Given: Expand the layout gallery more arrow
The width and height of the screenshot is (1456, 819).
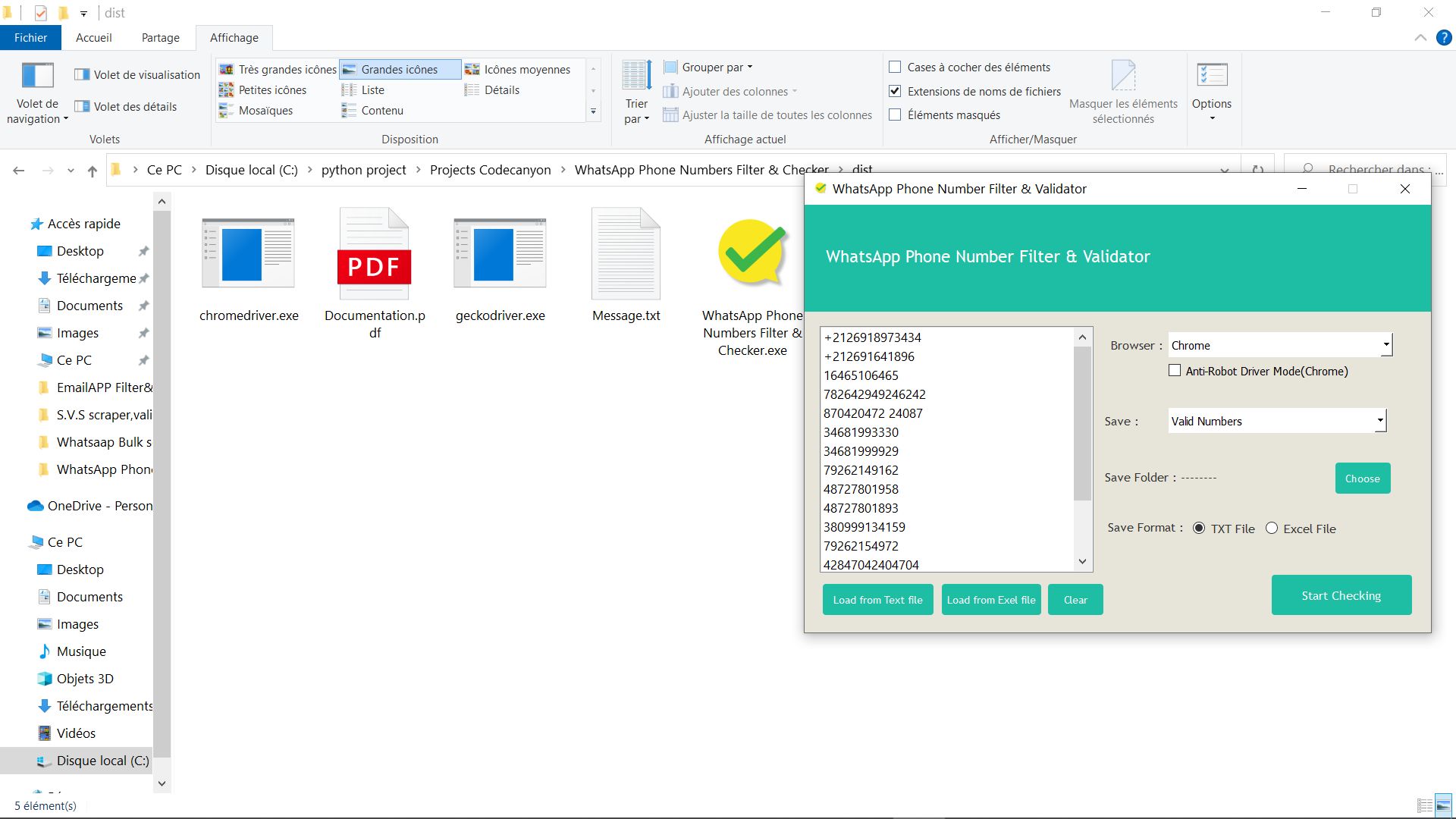Looking at the screenshot, I should coord(593,111).
